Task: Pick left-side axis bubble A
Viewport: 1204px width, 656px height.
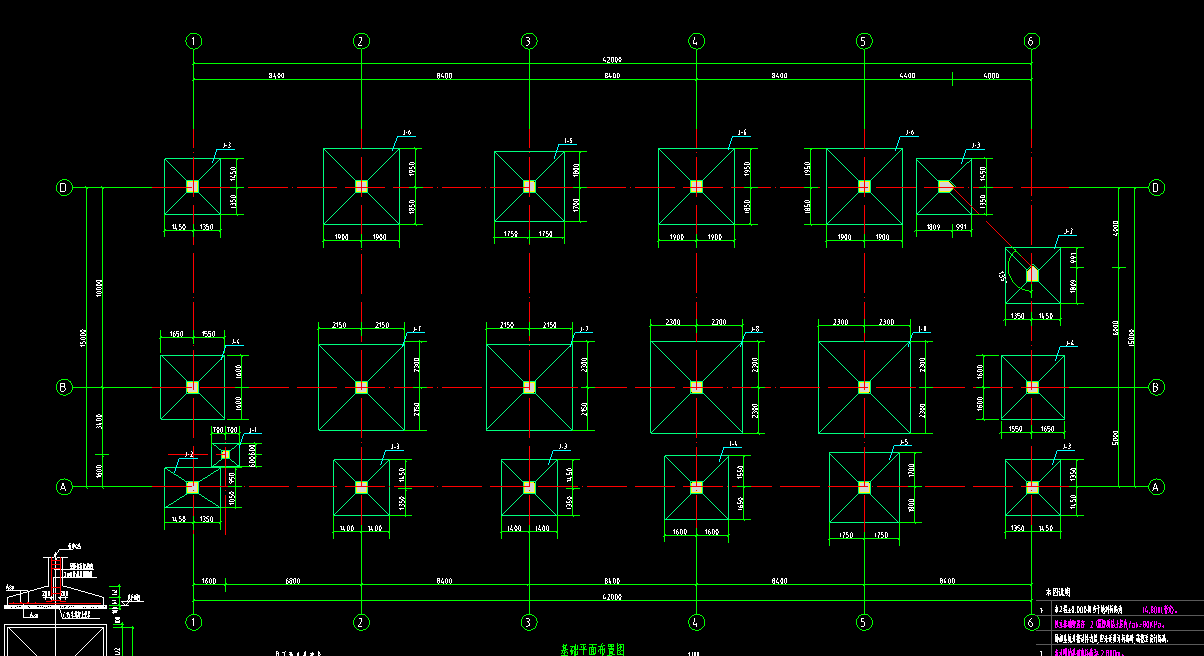Action: [64, 487]
